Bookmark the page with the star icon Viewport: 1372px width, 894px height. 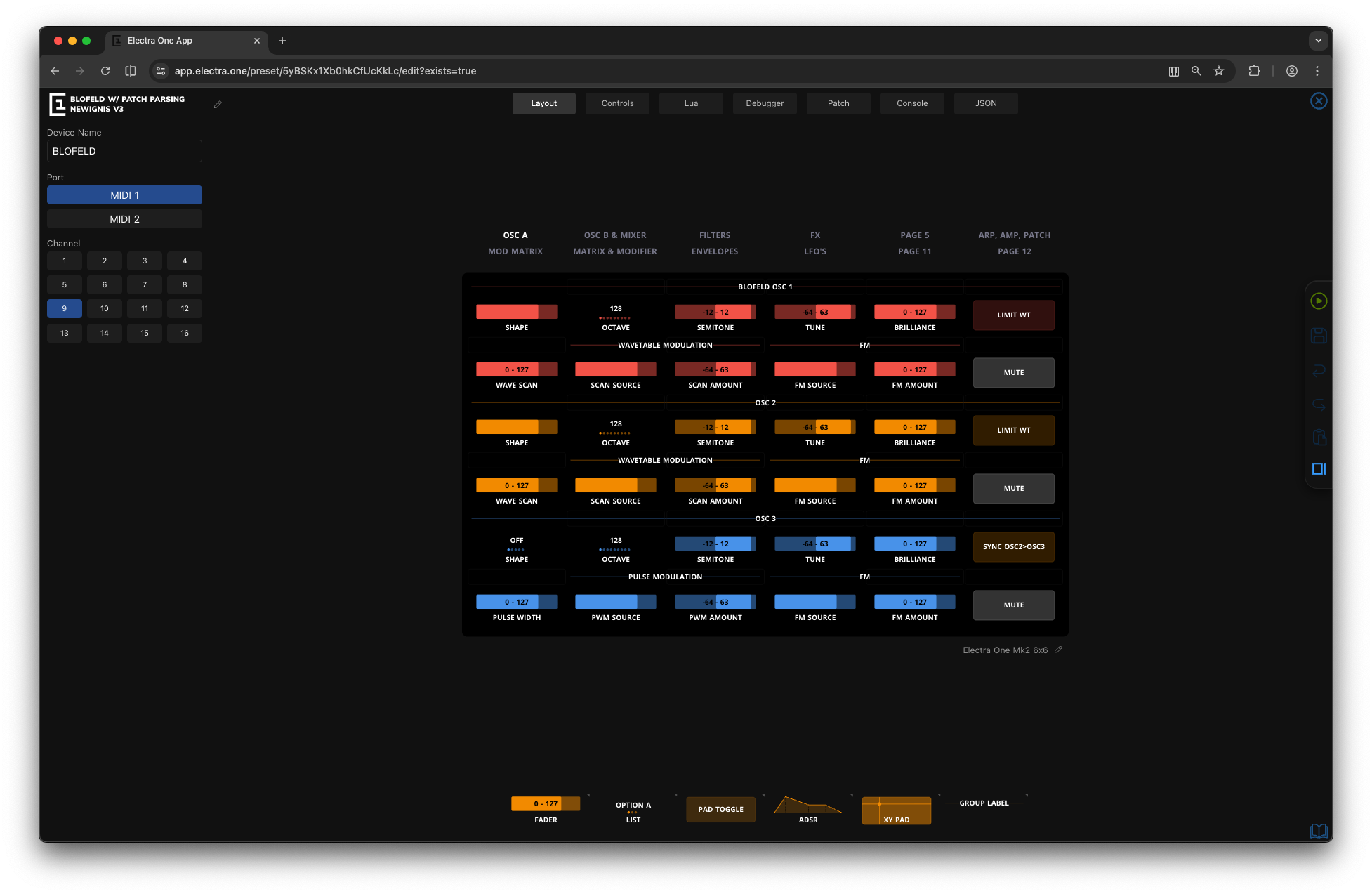(x=1219, y=71)
